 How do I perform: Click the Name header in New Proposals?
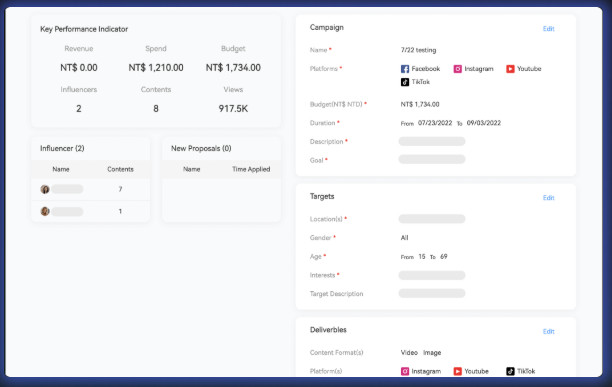(192, 169)
